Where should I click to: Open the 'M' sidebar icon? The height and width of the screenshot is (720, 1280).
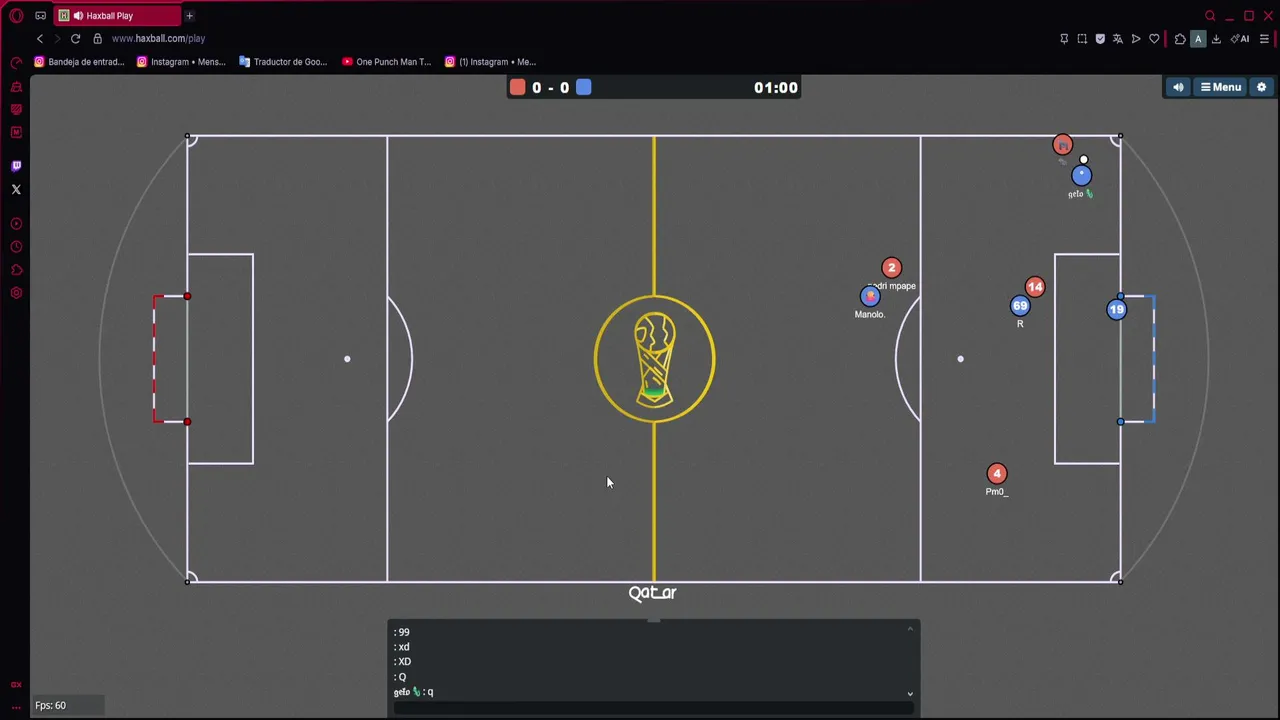coord(16,132)
